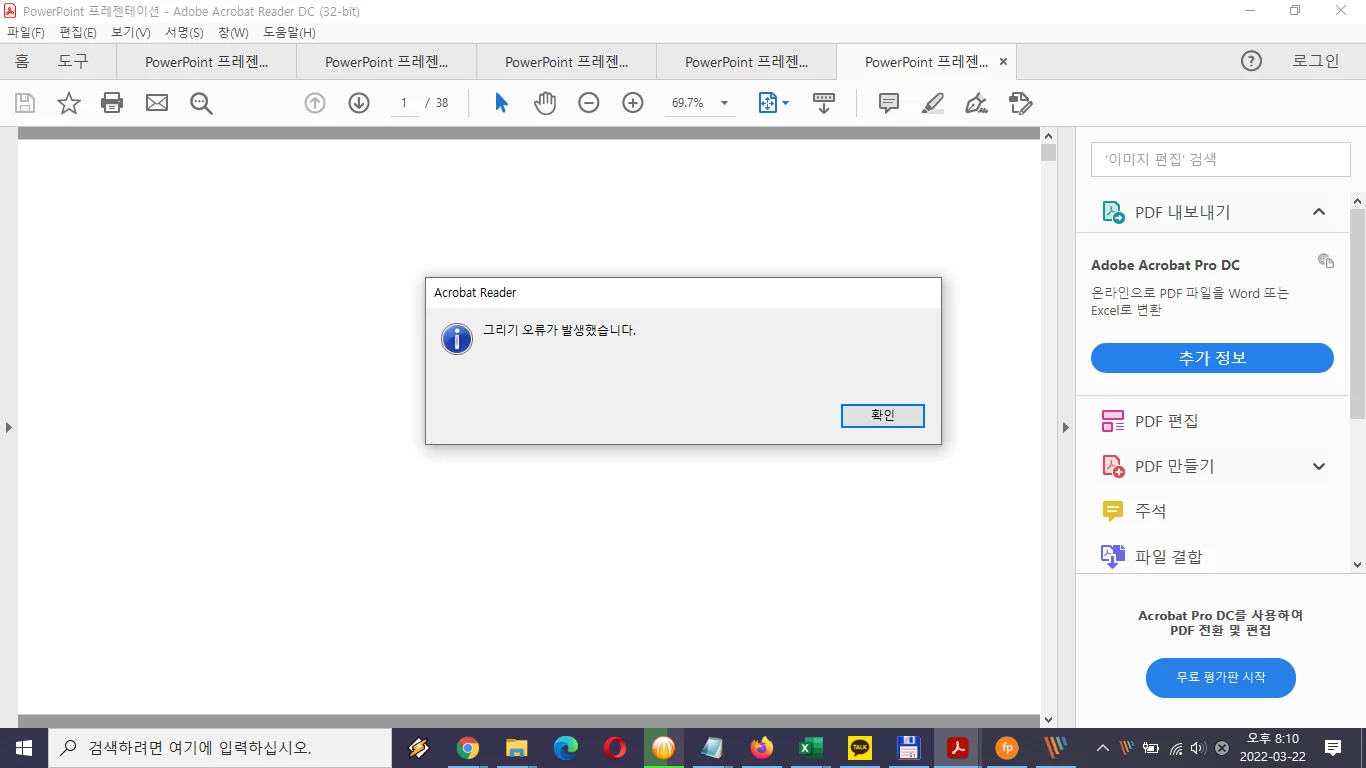
Task: Send file by email envelope icon
Action: click(x=157, y=103)
